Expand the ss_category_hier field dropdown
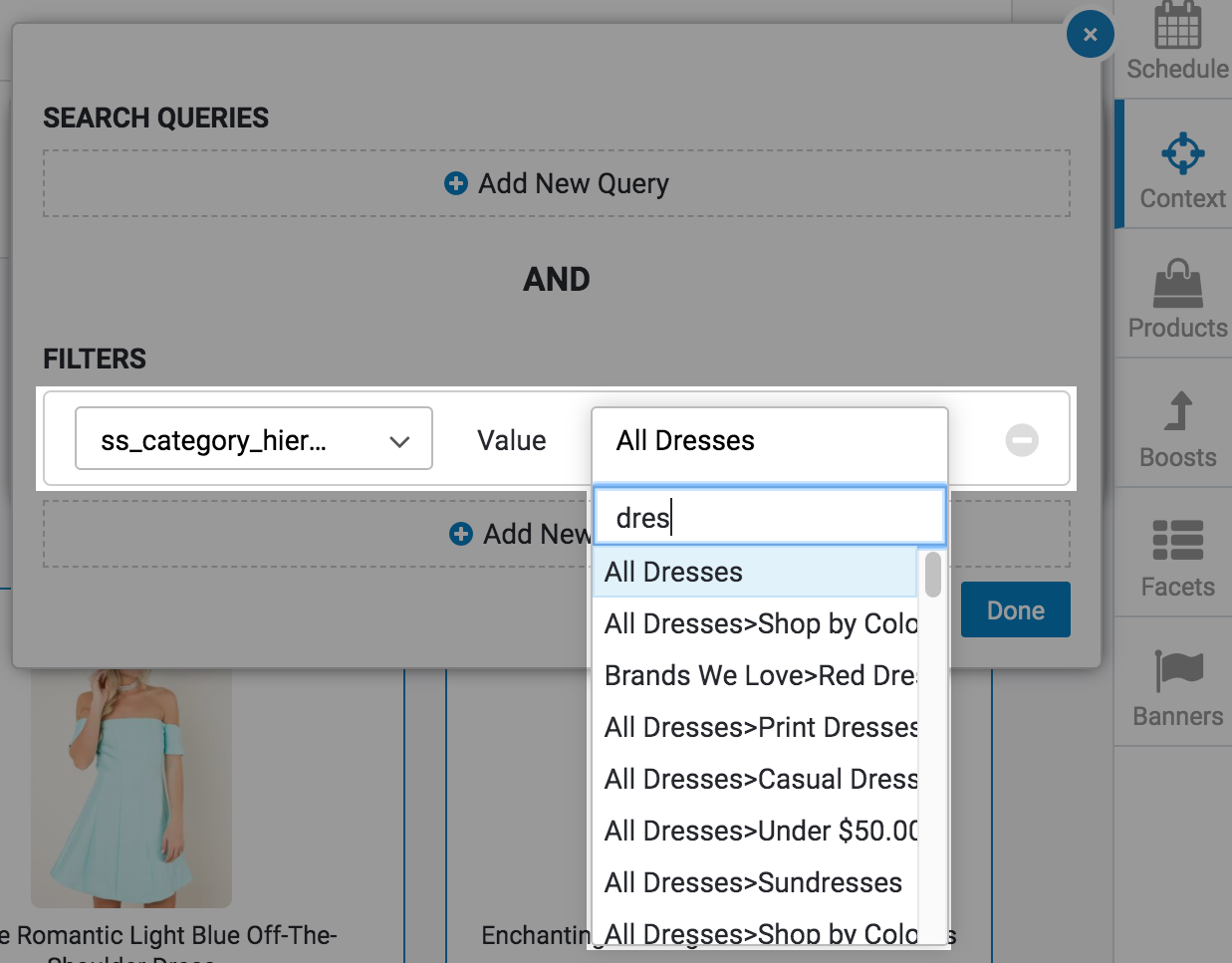Screen dimensions: 1232x963 [254, 439]
